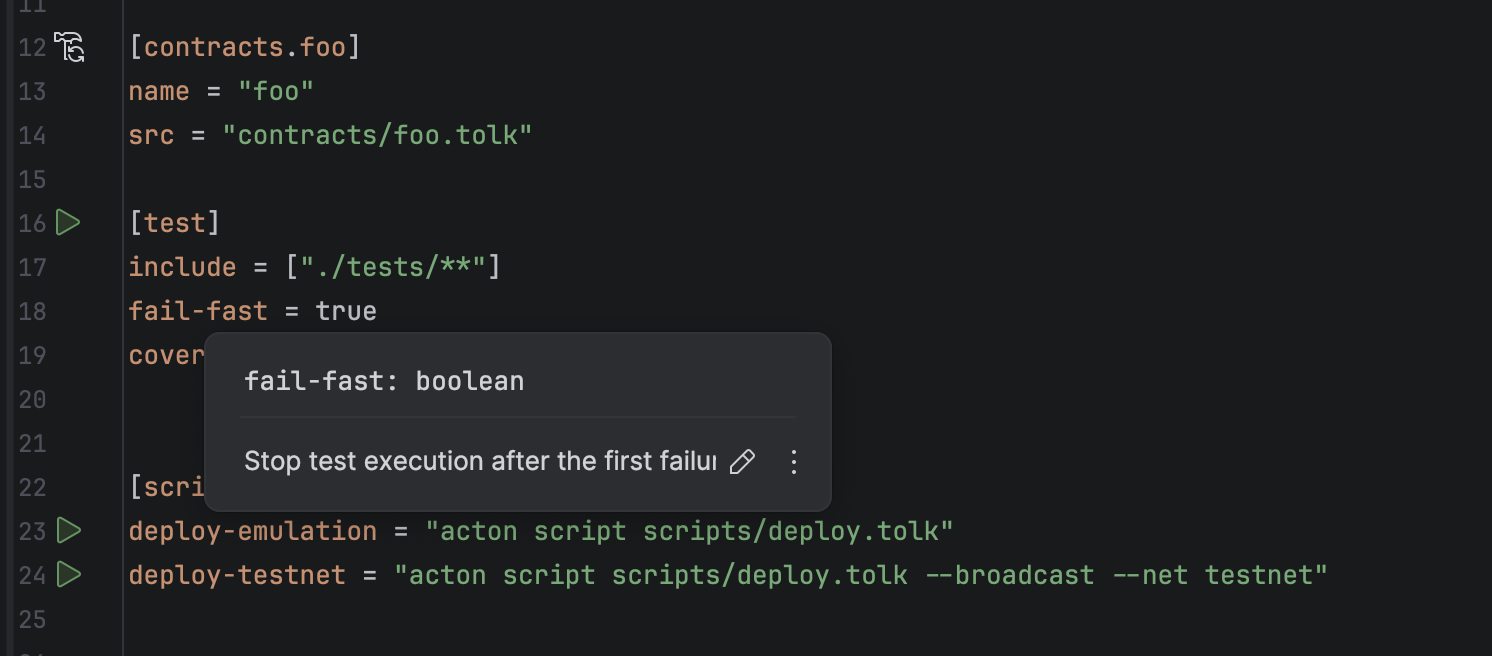Run the [test] section via gutter icon
1492x656 pixels.
[x=68, y=222]
